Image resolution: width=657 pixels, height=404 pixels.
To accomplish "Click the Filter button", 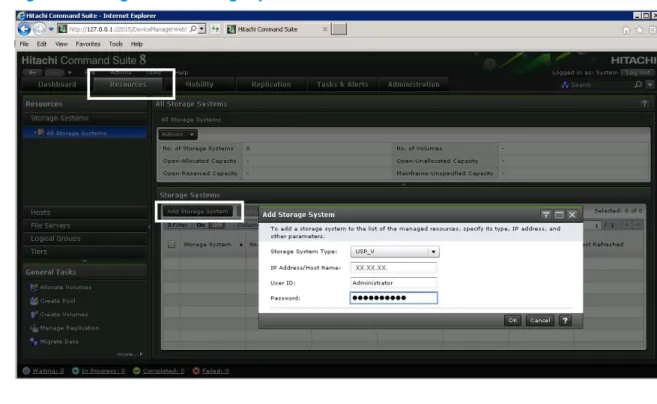I will pyautogui.click(x=178, y=225).
